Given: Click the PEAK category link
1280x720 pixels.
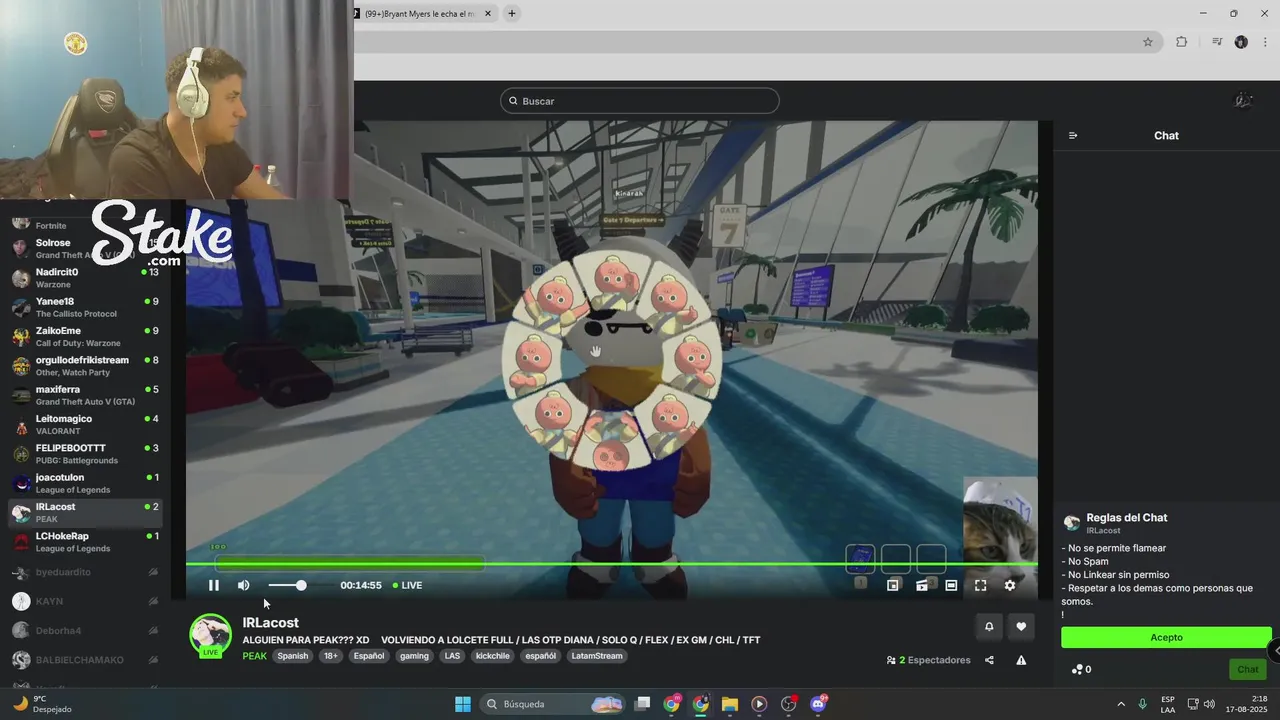Looking at the screenshot, I should click(254, 656).
